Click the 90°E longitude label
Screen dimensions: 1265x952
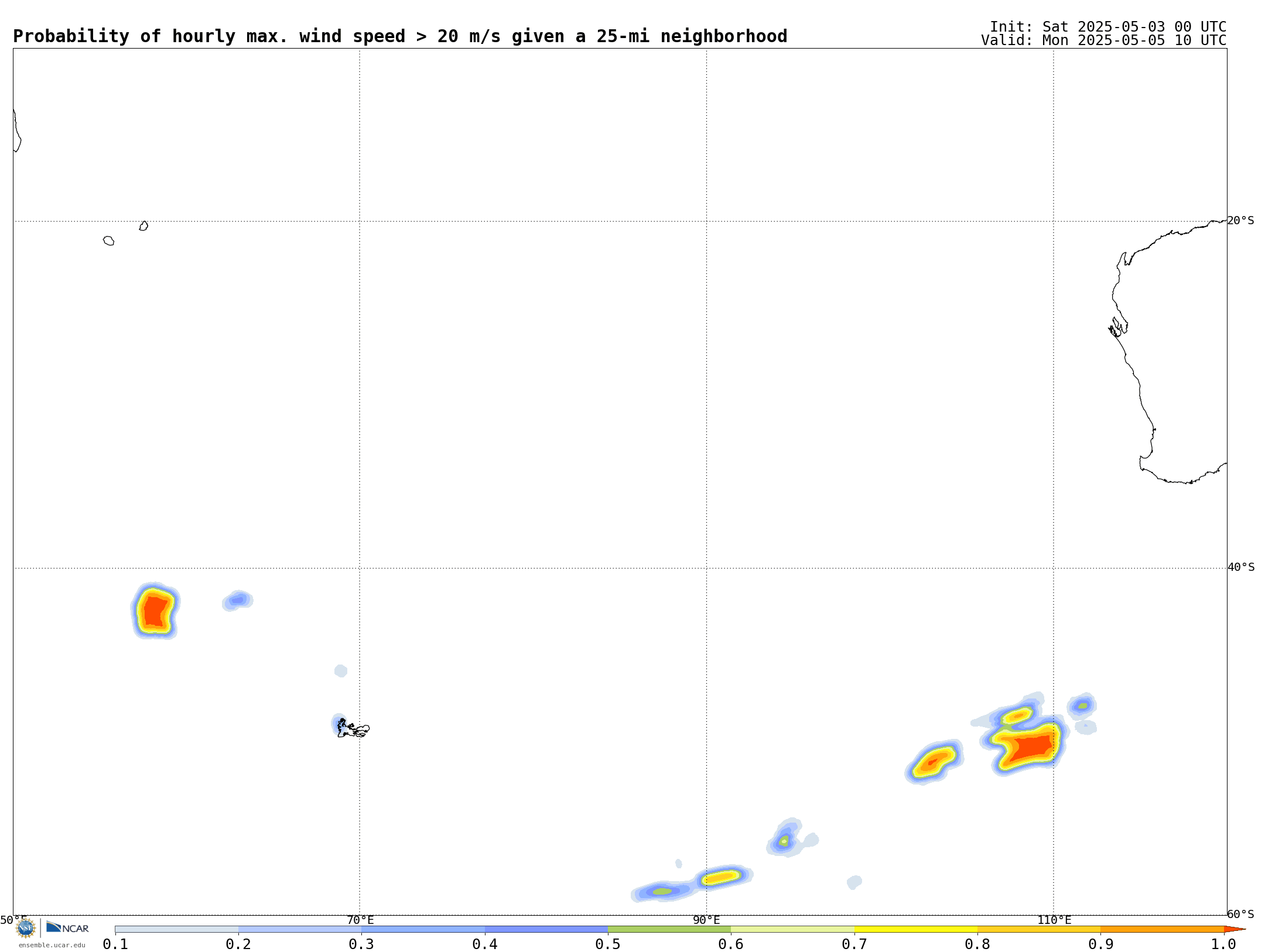click(x=706, y=920)
